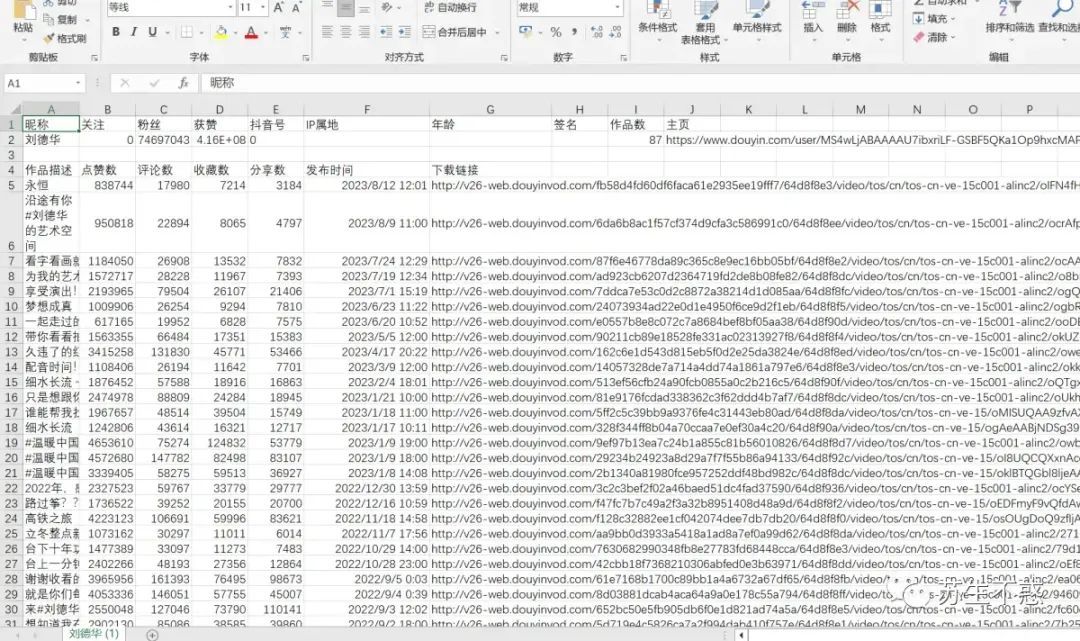Toggle Italic formatting

[134, 32]
